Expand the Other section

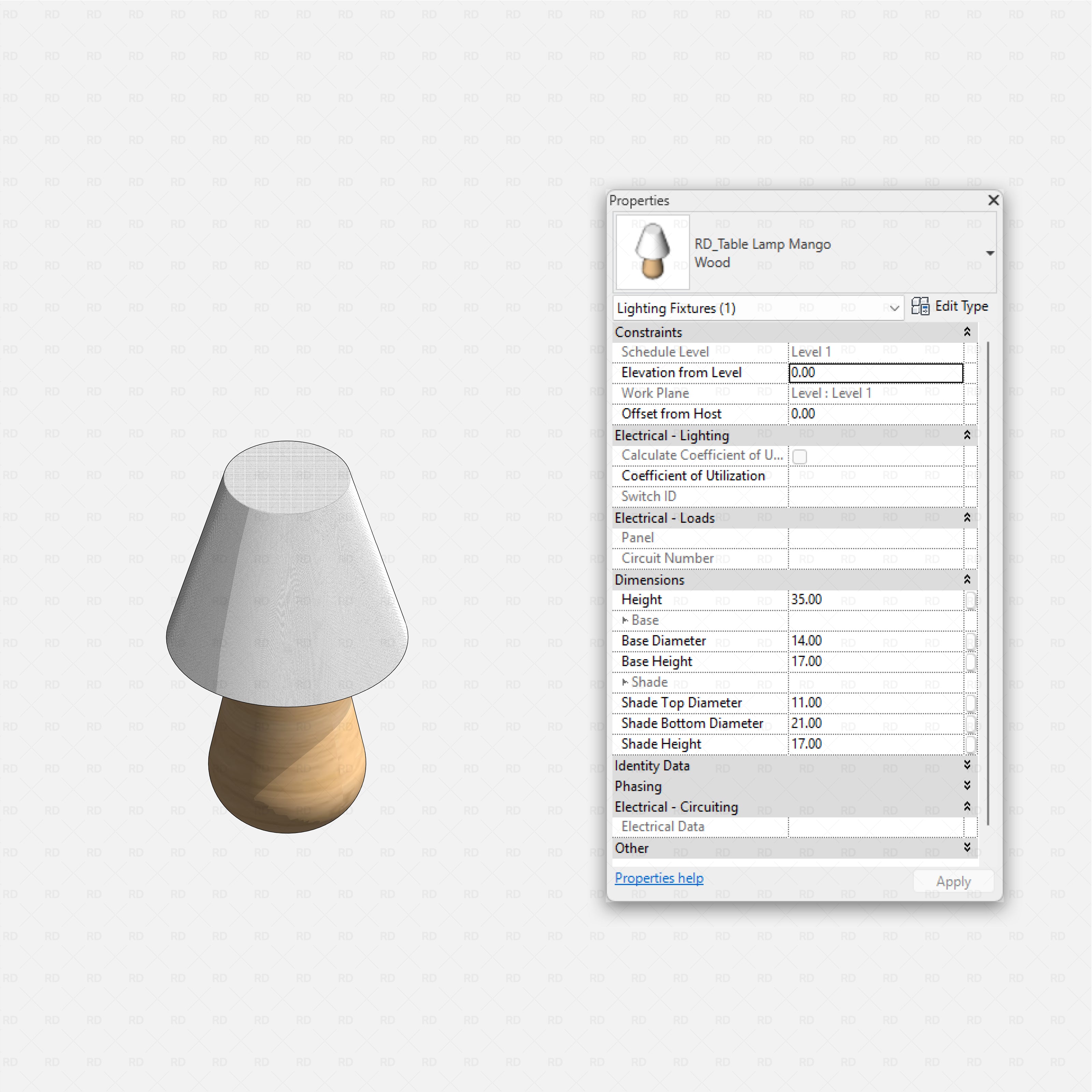coord(968,848)
